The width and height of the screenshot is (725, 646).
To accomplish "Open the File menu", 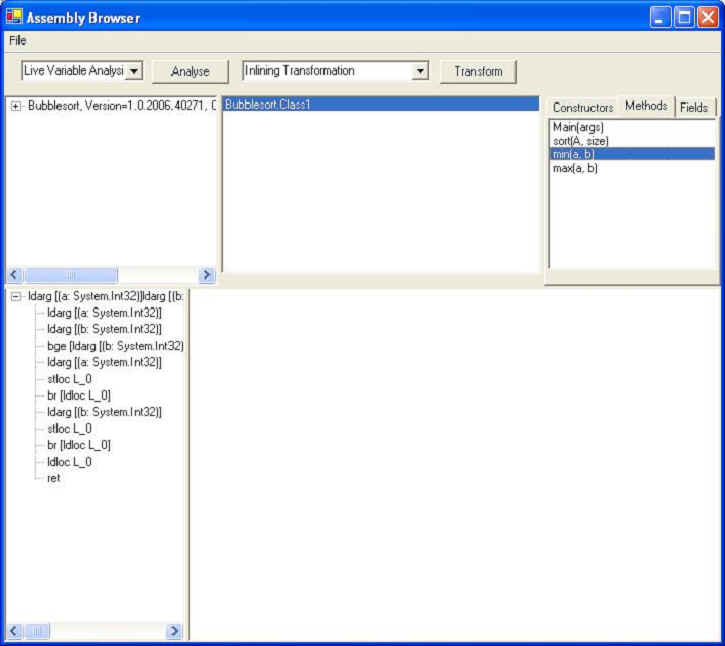I will (x=17, y=41).
